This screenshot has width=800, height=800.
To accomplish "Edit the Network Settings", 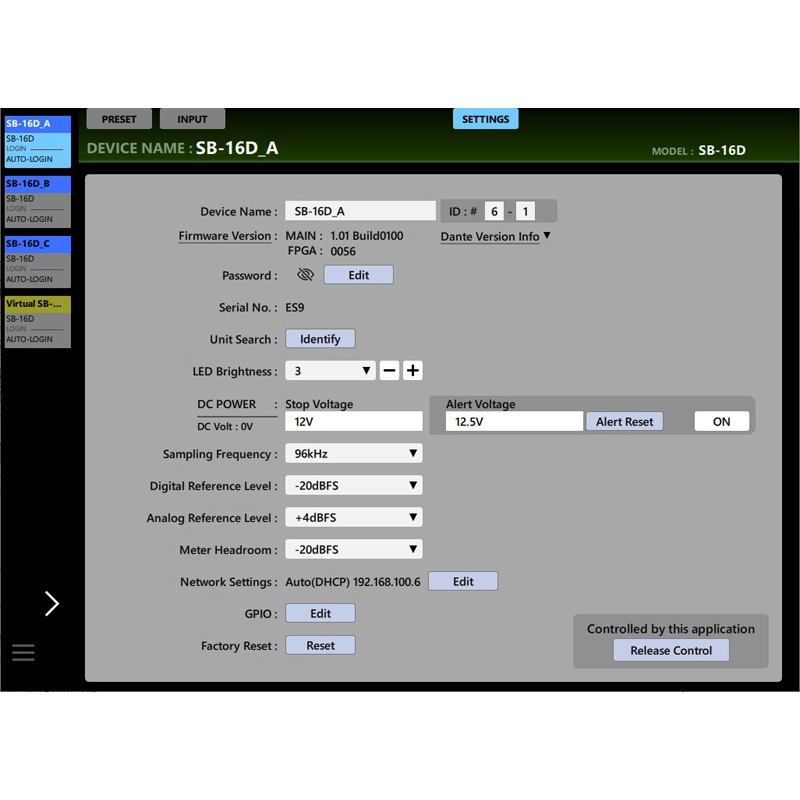I will tap(463, 581).
